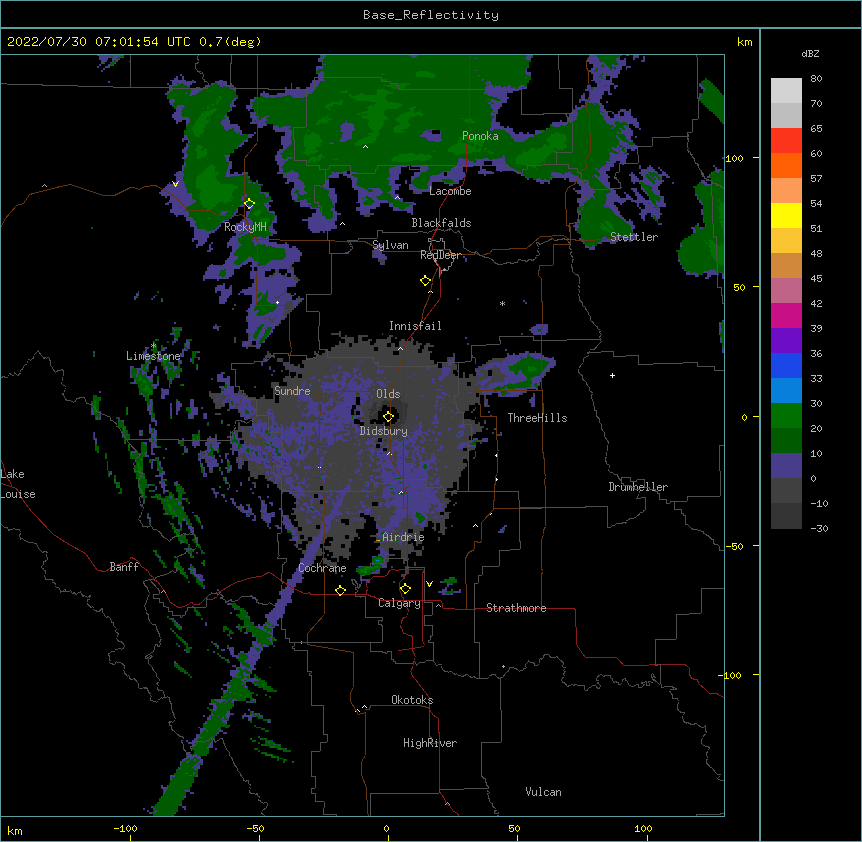This screenshot has height=842, width=862.
Task: Select the magenta 39-42 dBZ legend swatch
Action: tap(786, 315)
